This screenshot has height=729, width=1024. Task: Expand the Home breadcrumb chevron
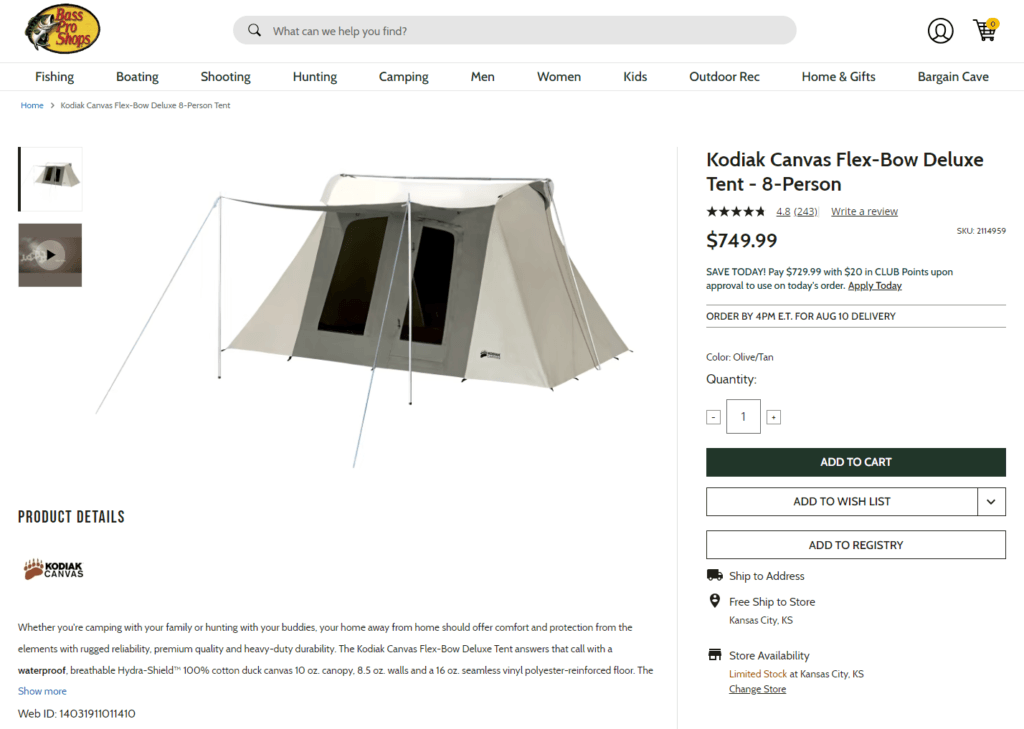[52, 104]
